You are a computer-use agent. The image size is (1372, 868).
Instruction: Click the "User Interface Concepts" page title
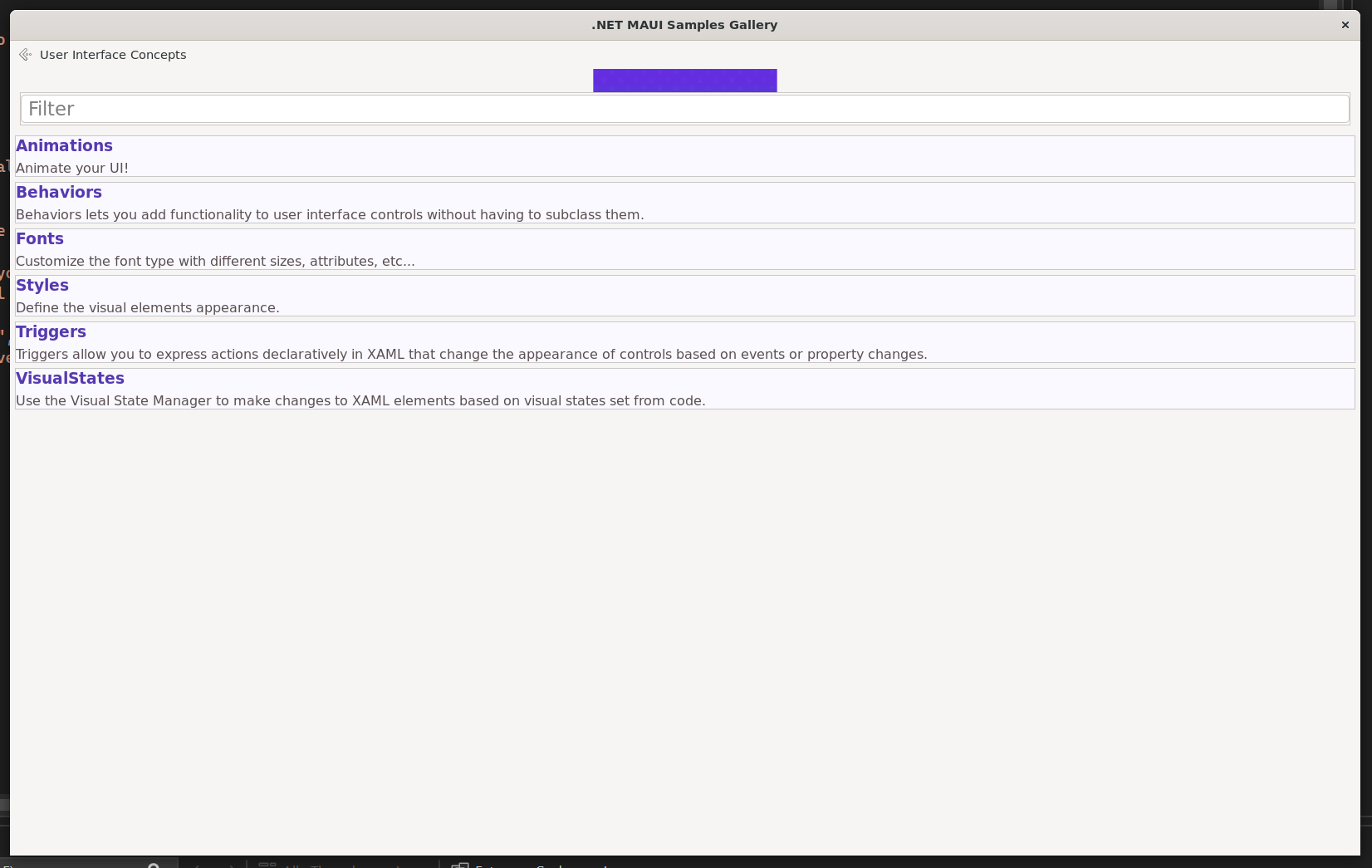tap(113, 55)
